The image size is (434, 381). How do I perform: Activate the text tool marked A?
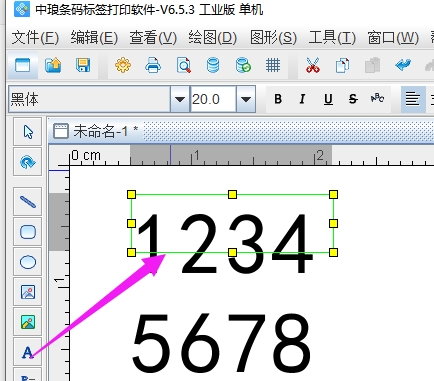click(28, 352)
